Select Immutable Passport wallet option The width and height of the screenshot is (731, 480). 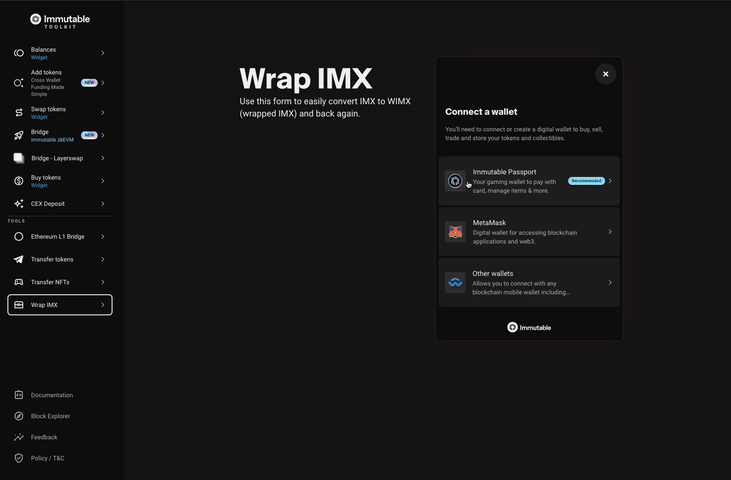coord(529,181)
